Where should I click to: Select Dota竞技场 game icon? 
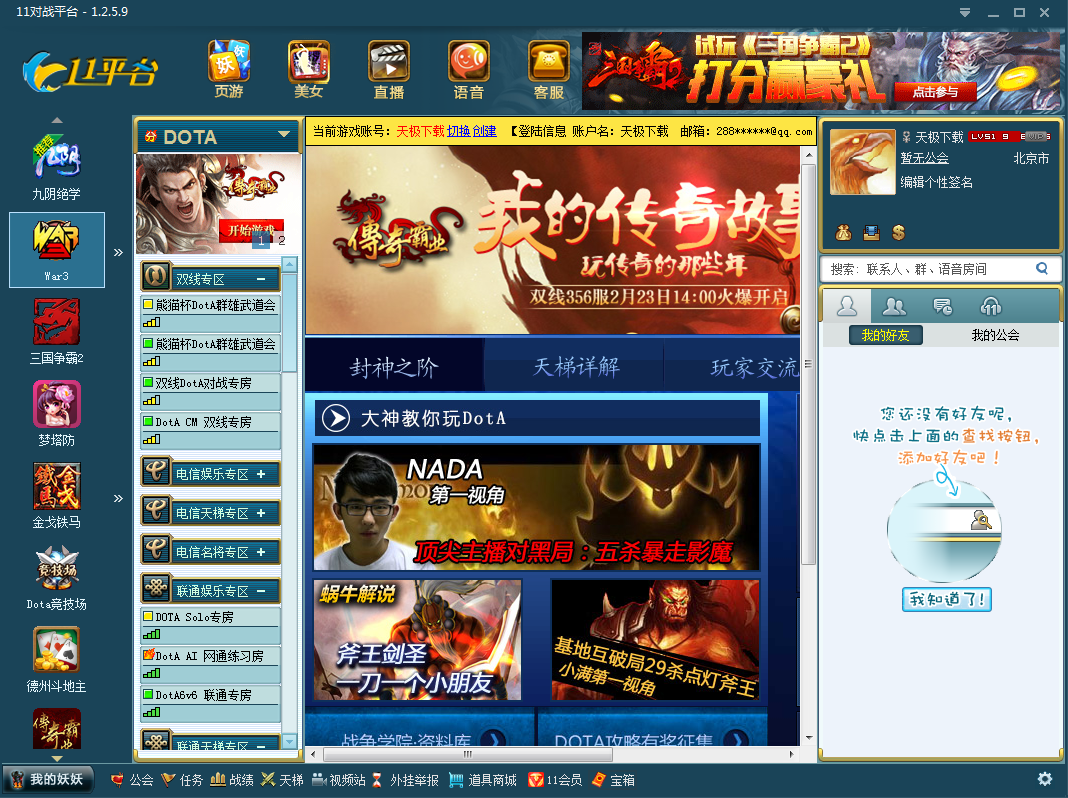pos(57,577)
